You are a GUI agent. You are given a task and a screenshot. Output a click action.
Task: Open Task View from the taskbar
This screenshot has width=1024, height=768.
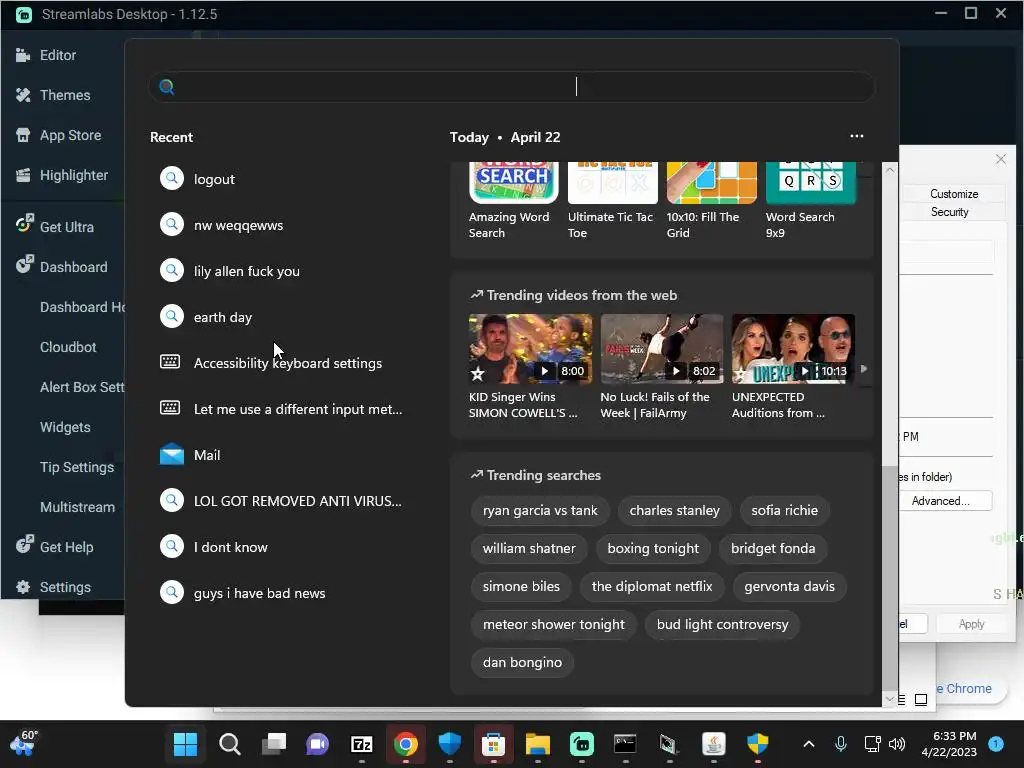click(x=274, y=744)
